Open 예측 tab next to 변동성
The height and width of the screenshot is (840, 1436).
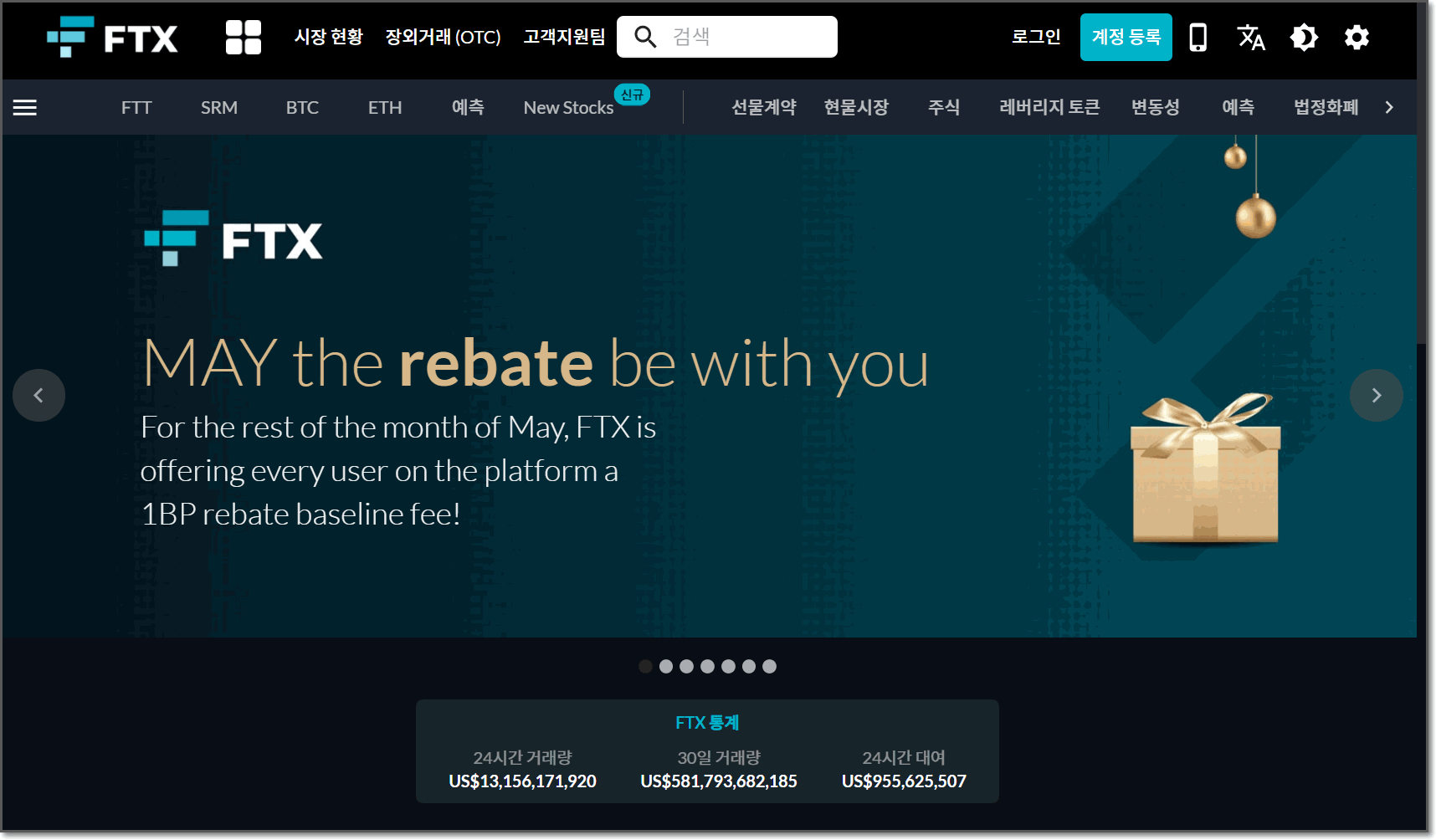pyautogui.click(x=1238, y=107)
